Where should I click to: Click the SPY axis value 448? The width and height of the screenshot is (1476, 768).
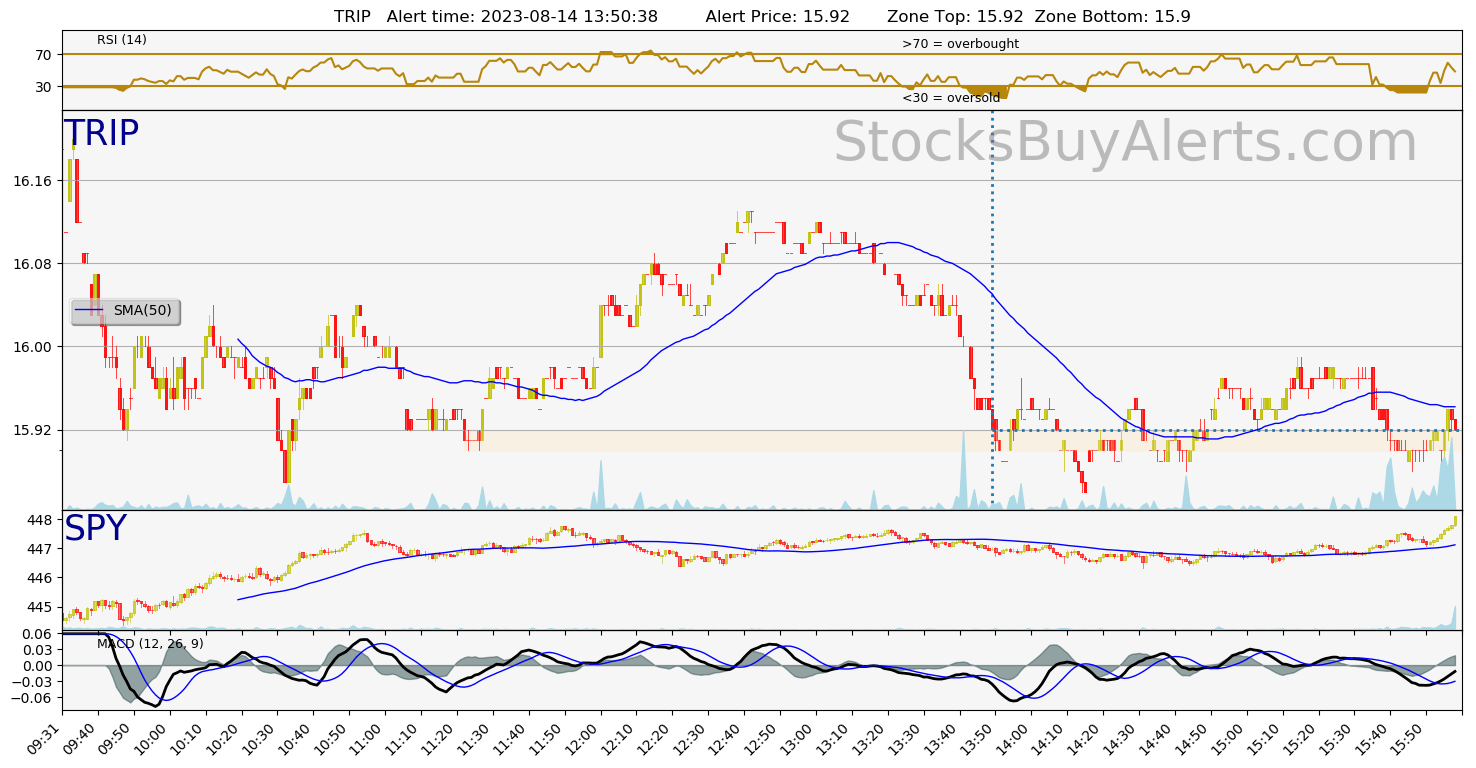click(39, 520)
